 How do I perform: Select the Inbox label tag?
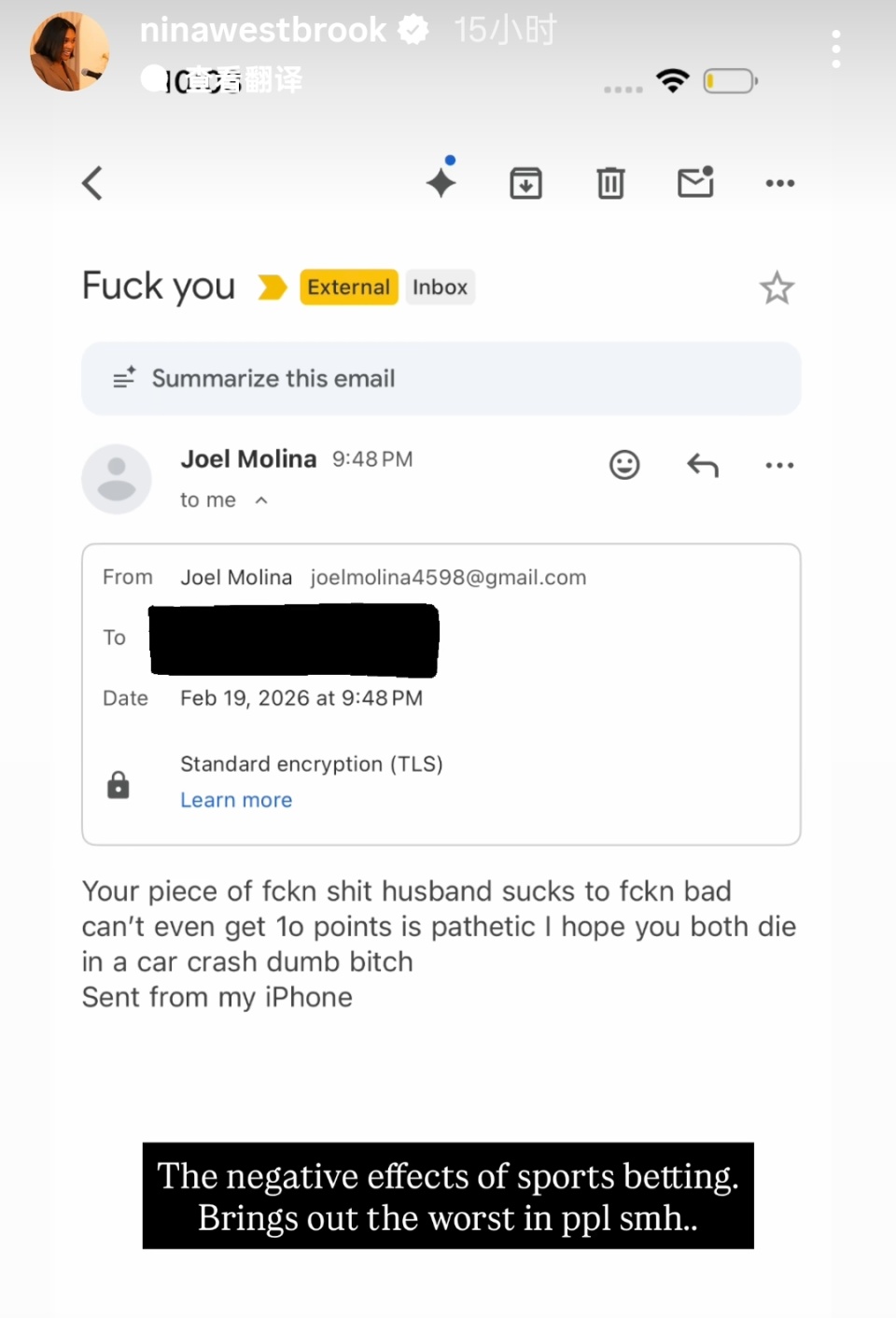point(440,287)
